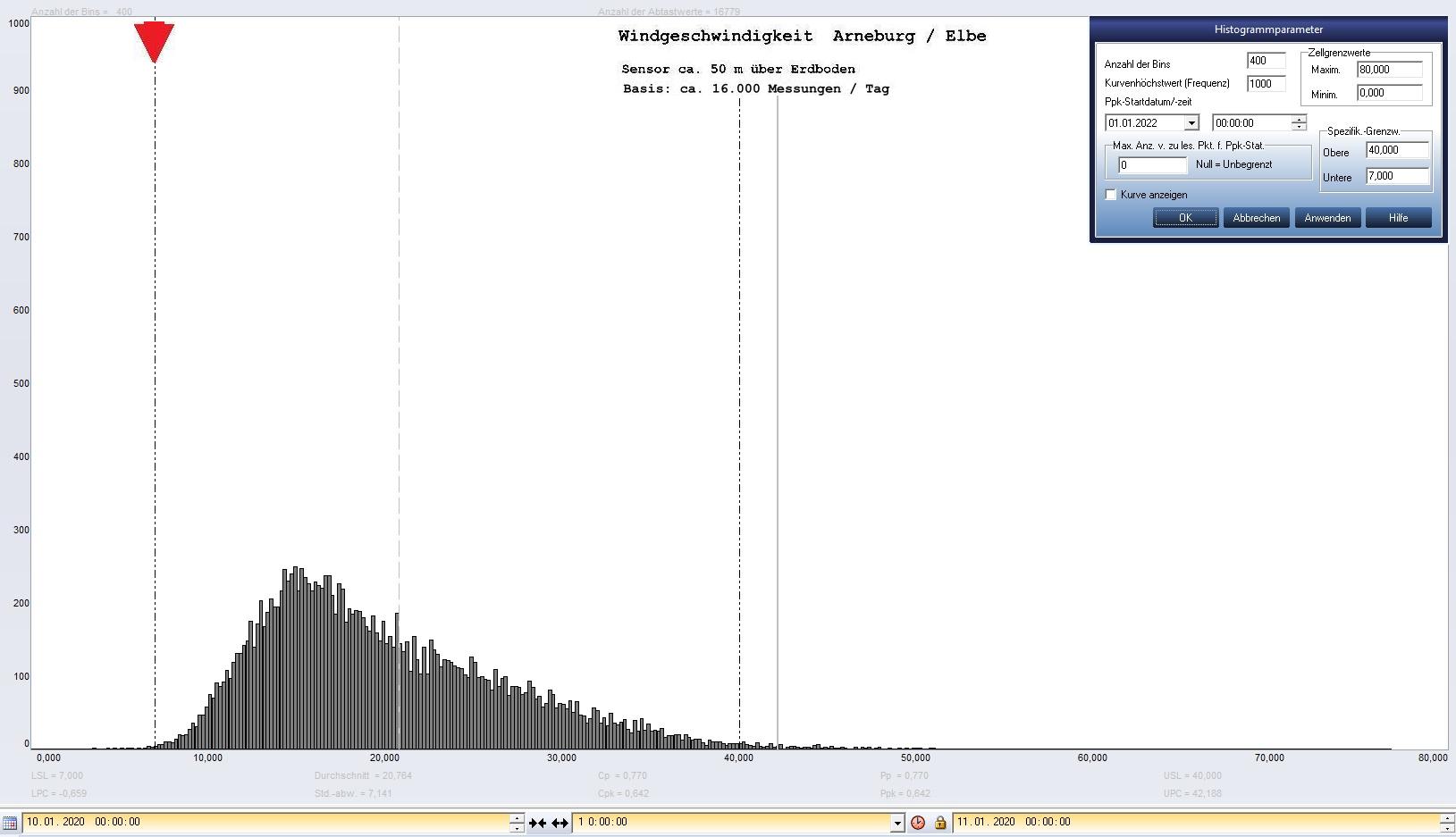The image size is (1456, 837).
Task: Select the Obere specification limit field
Action: pos(1397,150)
